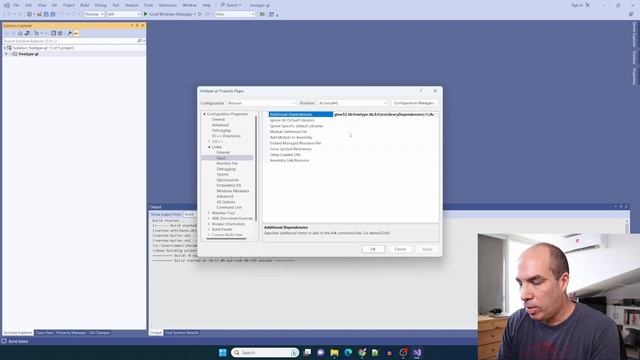The height and width of the screenshot is (360, 640).
Task: Select Manifest File under Linker
Action: coord(227,163)
